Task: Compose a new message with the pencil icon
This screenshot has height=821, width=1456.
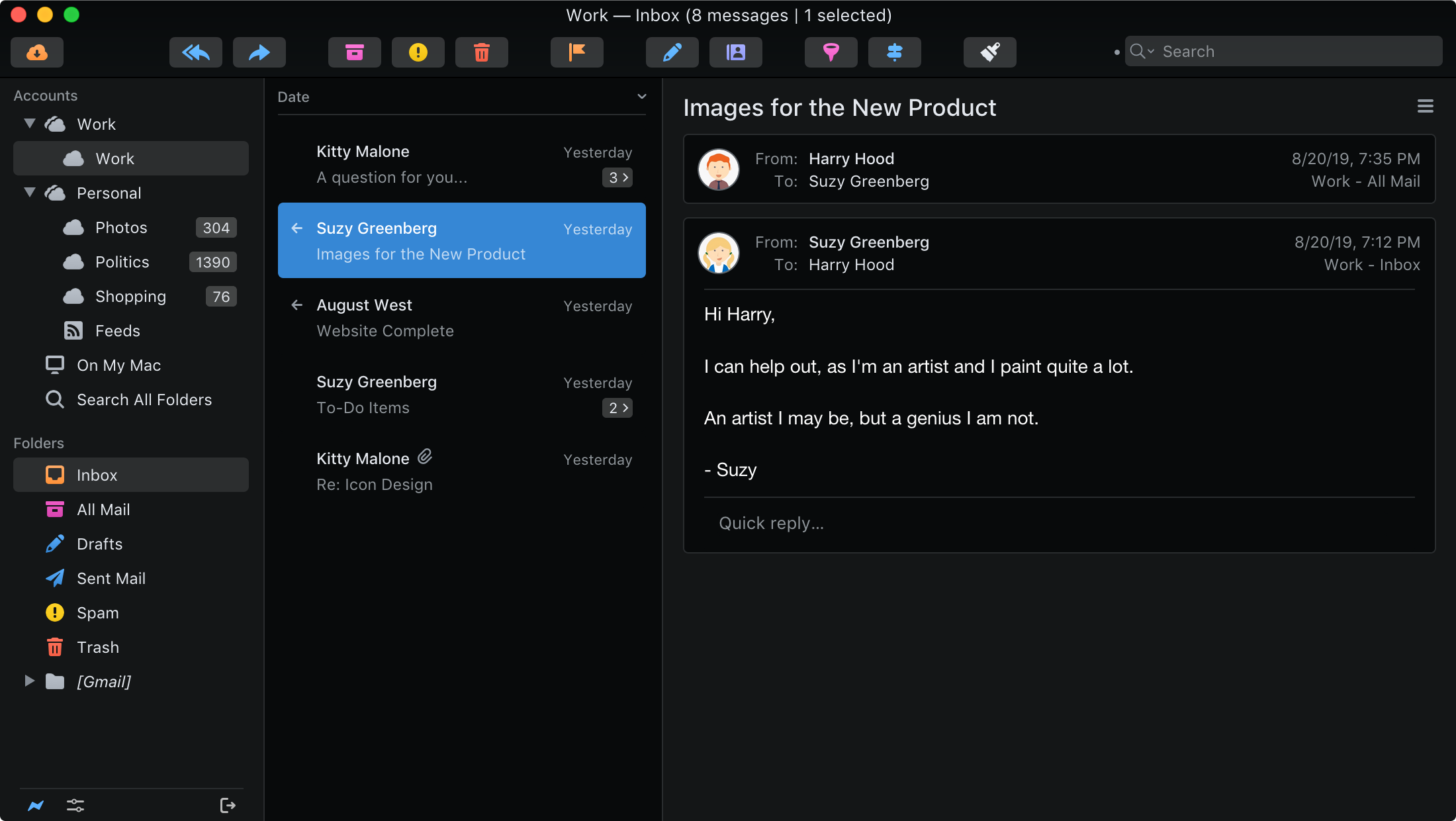Action: click(672, 52)
